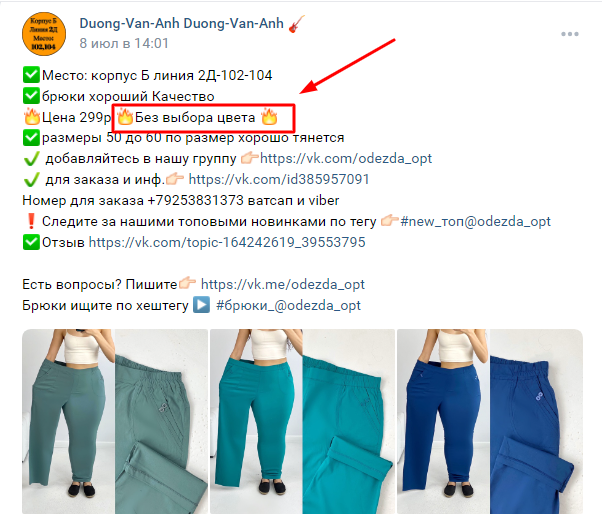Open the topic-164242619_39553795 review link
The image size is (602, 516).
[x=227, y=242]
